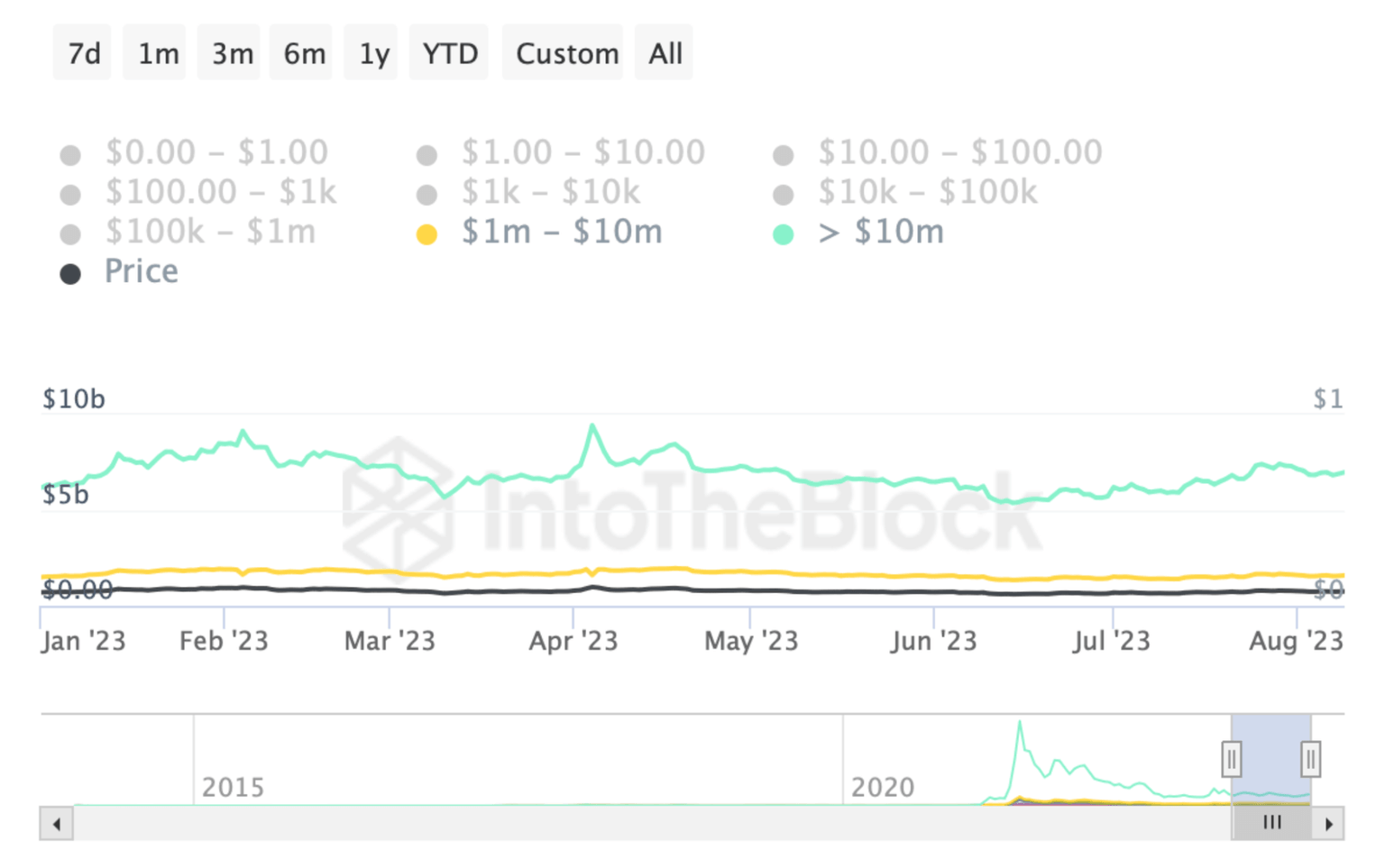
Task: Select the All time range
Action: click(664, 52)
